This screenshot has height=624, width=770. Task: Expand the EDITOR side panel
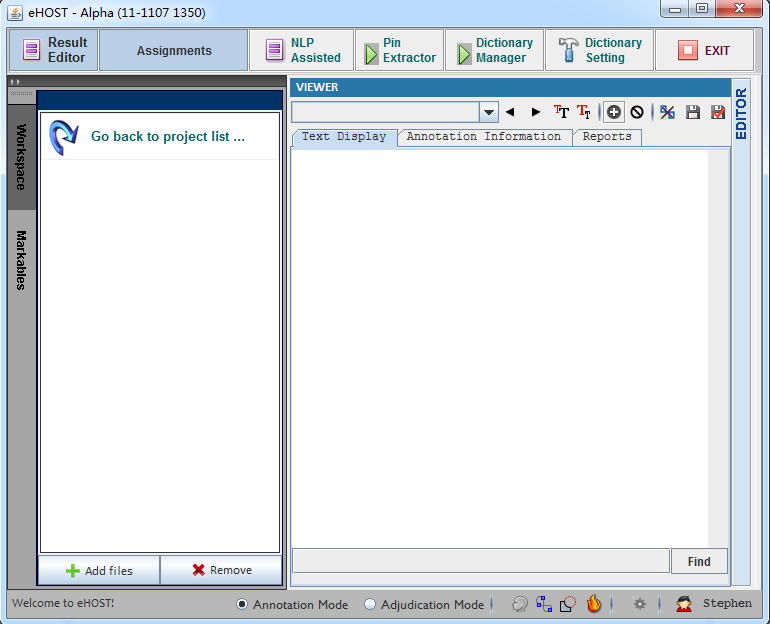tap(741, 113)
